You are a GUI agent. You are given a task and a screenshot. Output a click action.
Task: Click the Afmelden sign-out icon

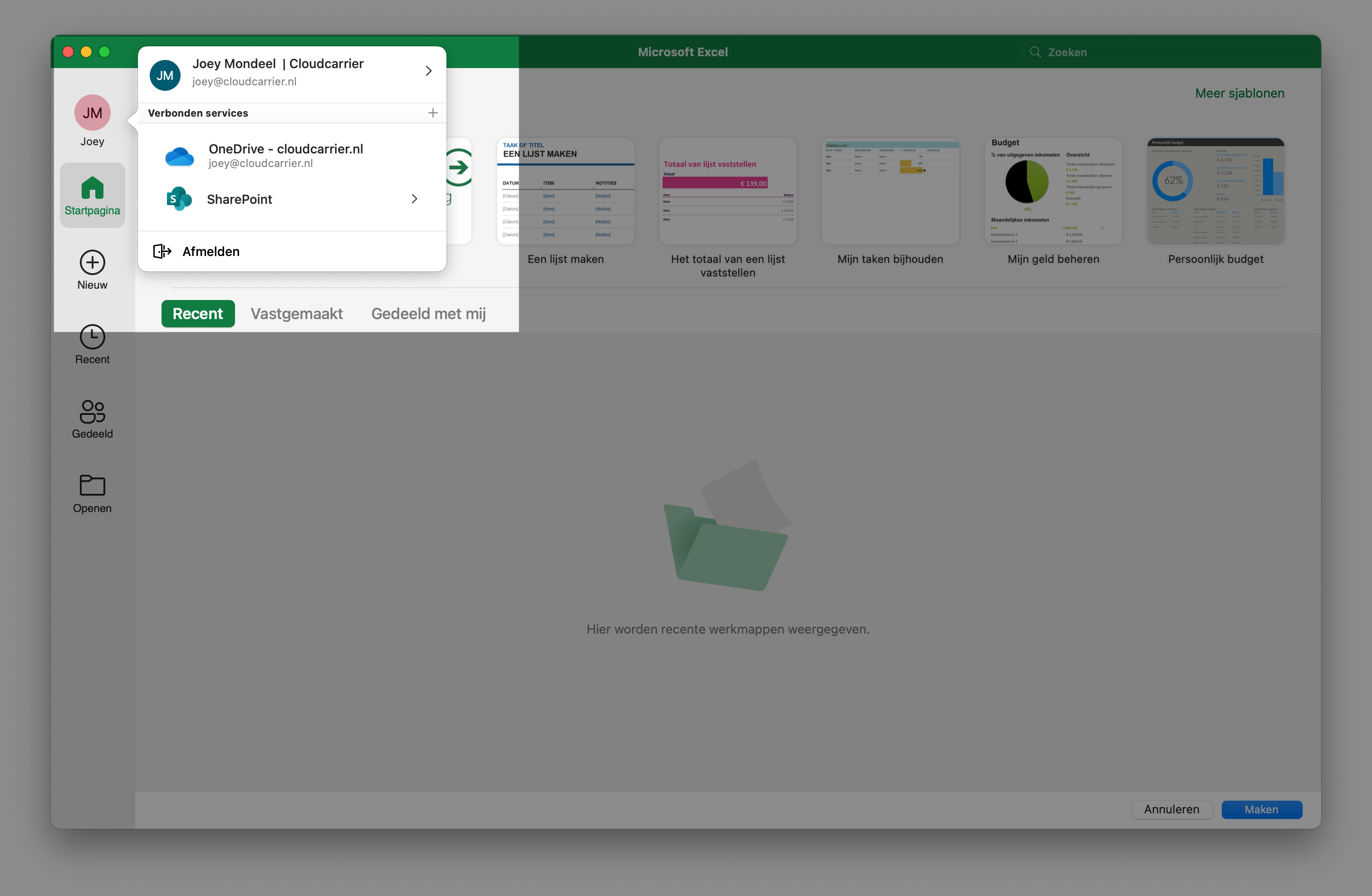162,251
